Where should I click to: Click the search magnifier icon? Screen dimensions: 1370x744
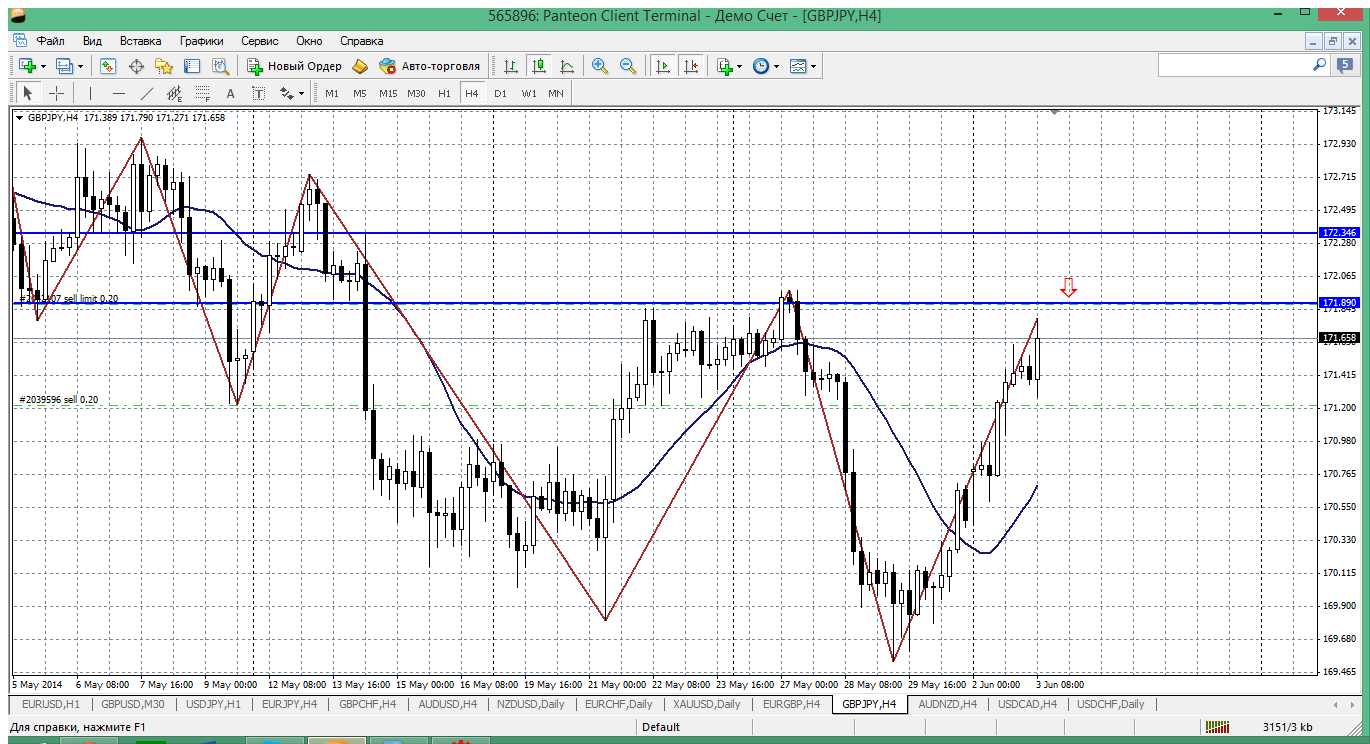1320,65
